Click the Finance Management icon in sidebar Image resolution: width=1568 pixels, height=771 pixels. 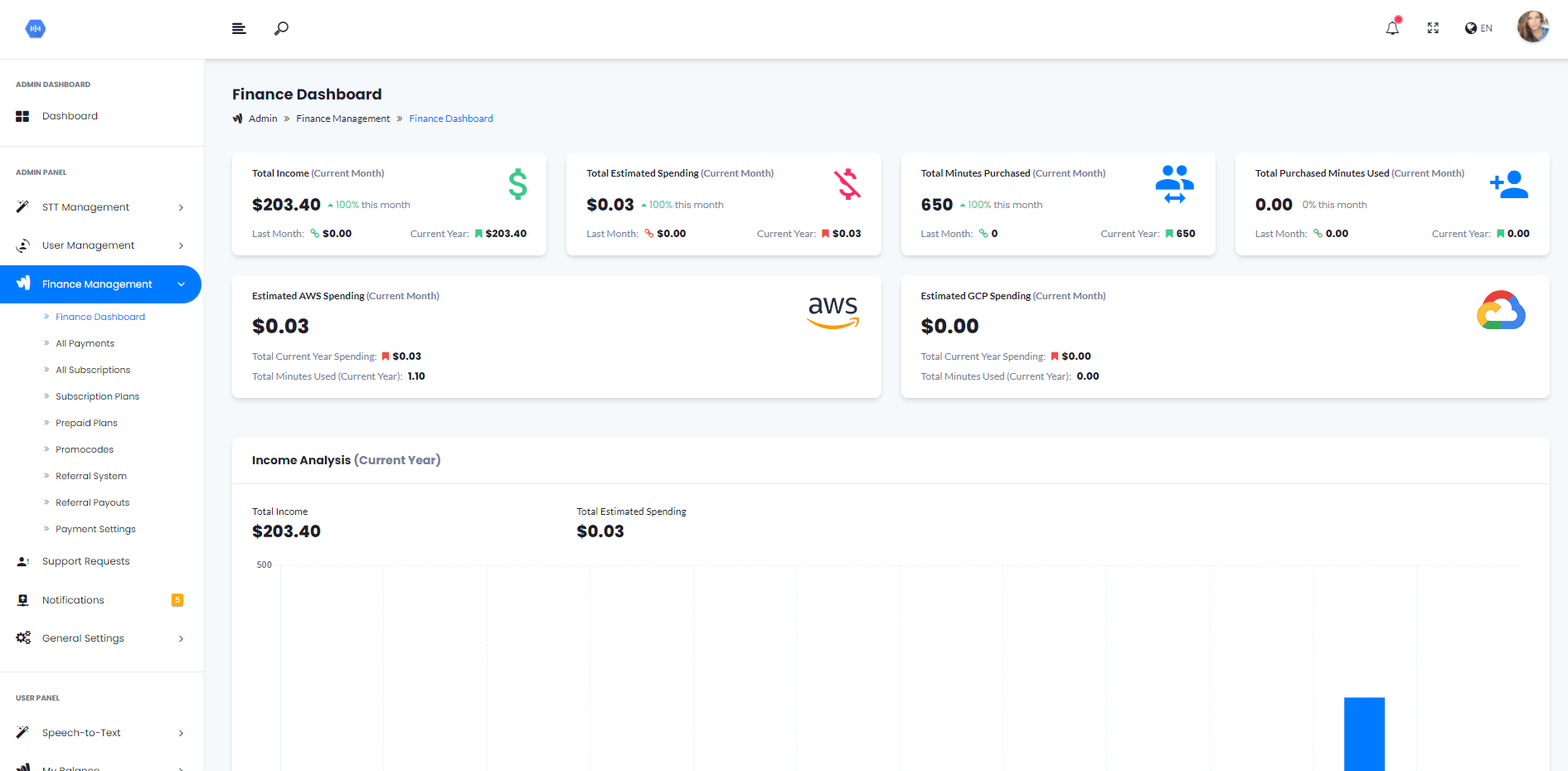click(x=23, y=284)
